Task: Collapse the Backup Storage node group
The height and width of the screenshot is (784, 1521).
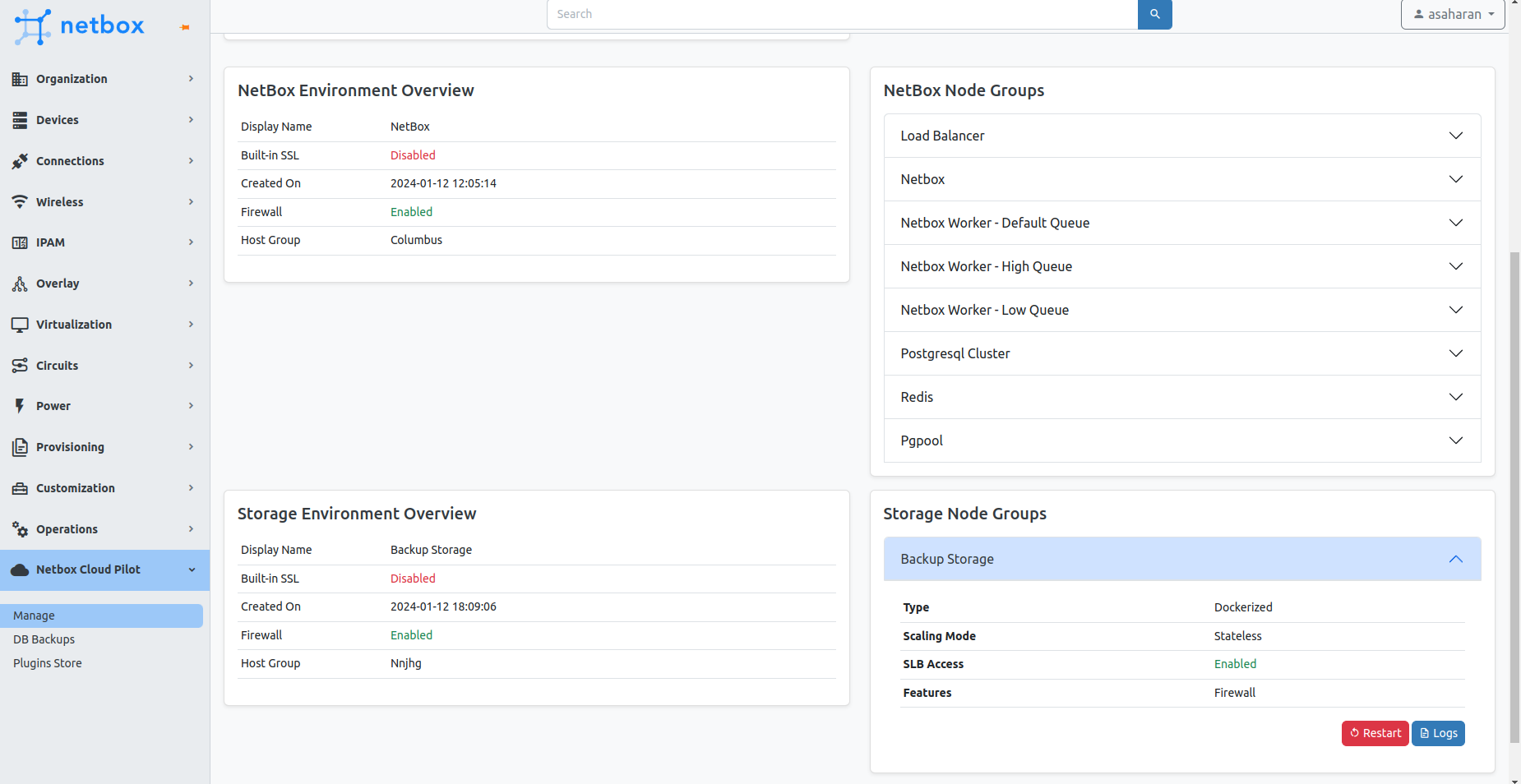Action: (x=1182, y=559)
